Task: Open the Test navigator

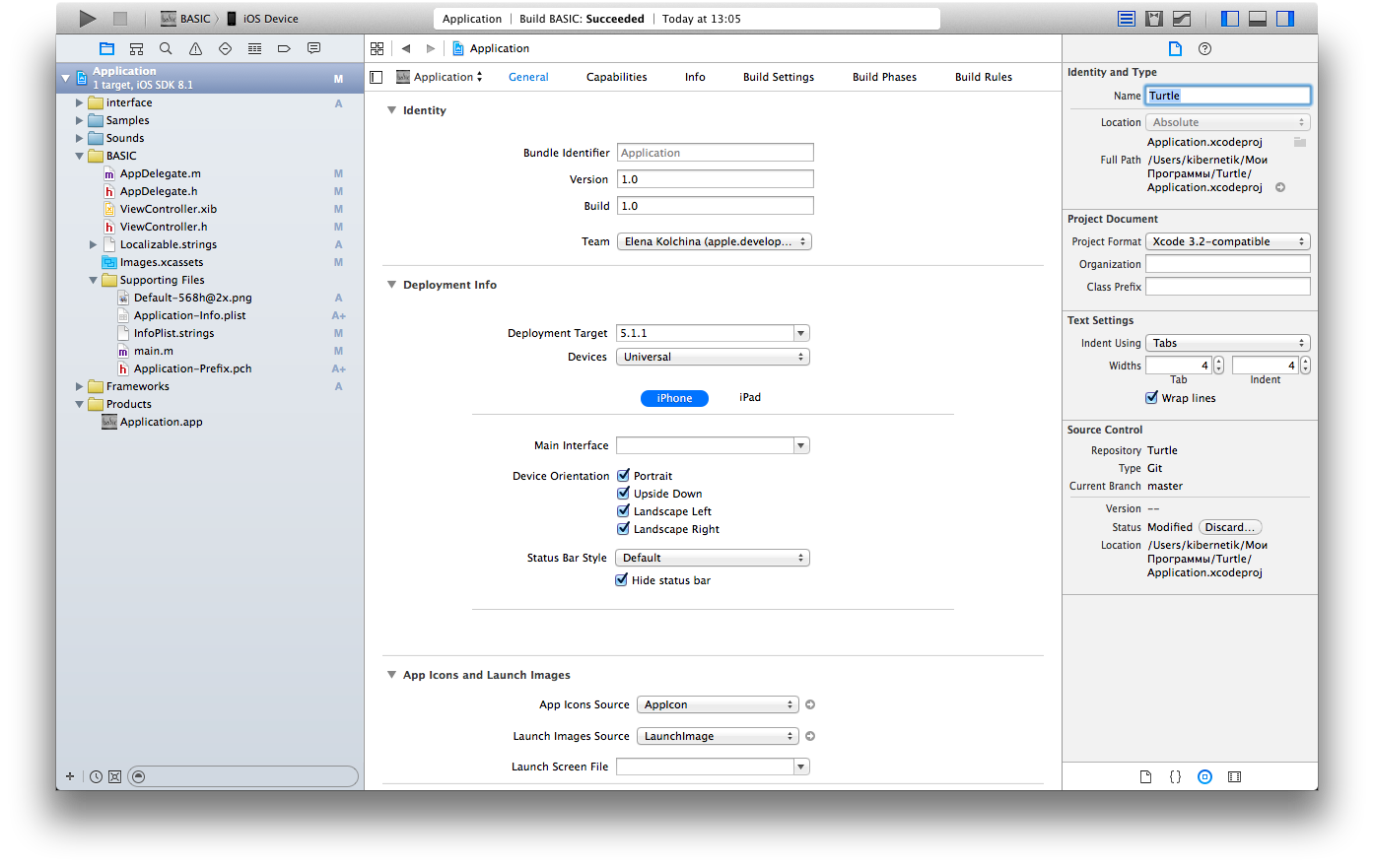Action: pyautogui.click(x=225, y=48)
